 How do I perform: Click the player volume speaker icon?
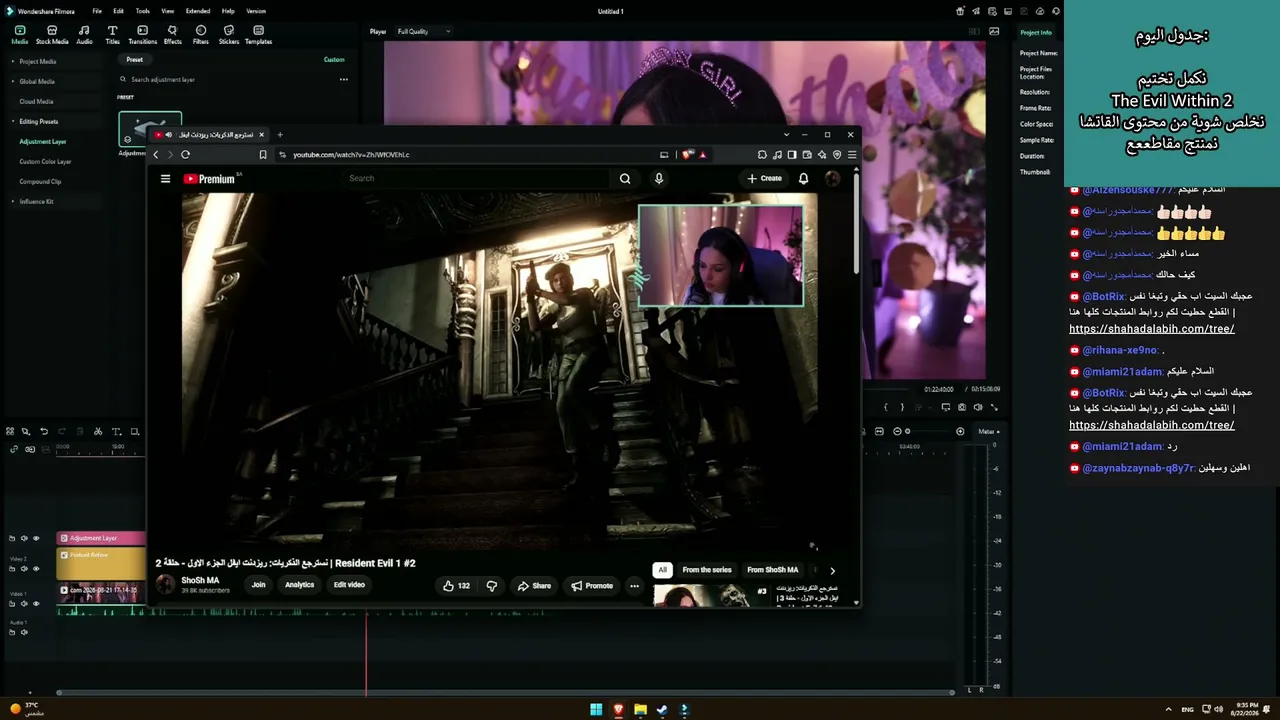(978, 407)
